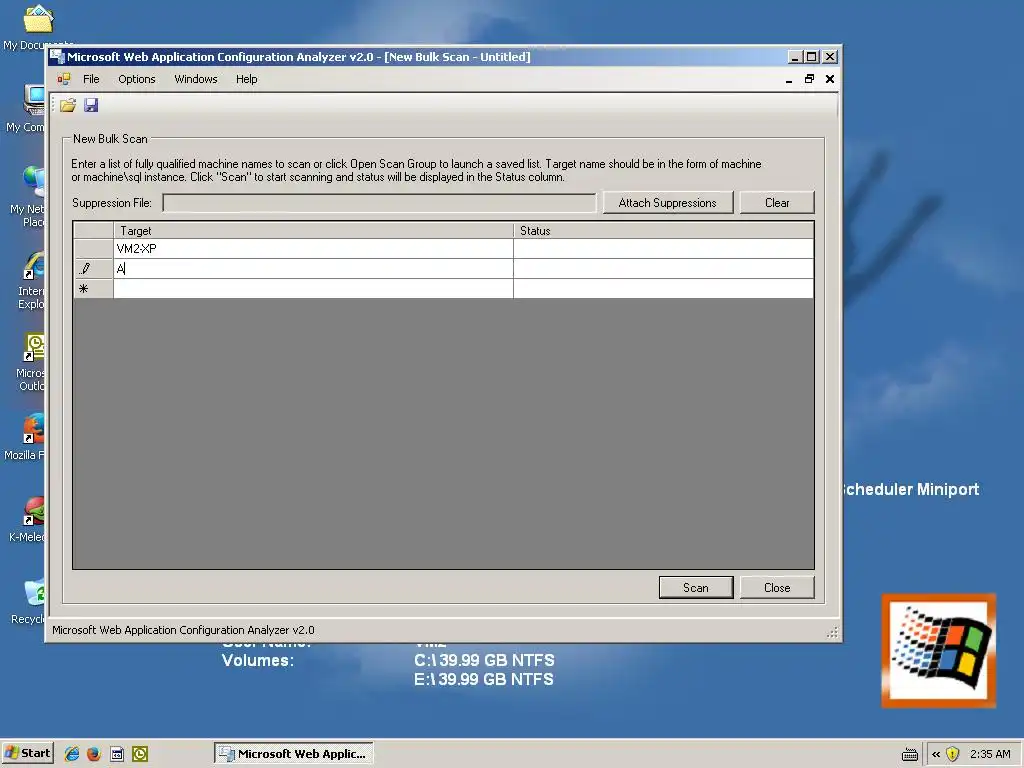Click the Close button beside Scan
1024x768 pixels.
click(x=776, y=588)
